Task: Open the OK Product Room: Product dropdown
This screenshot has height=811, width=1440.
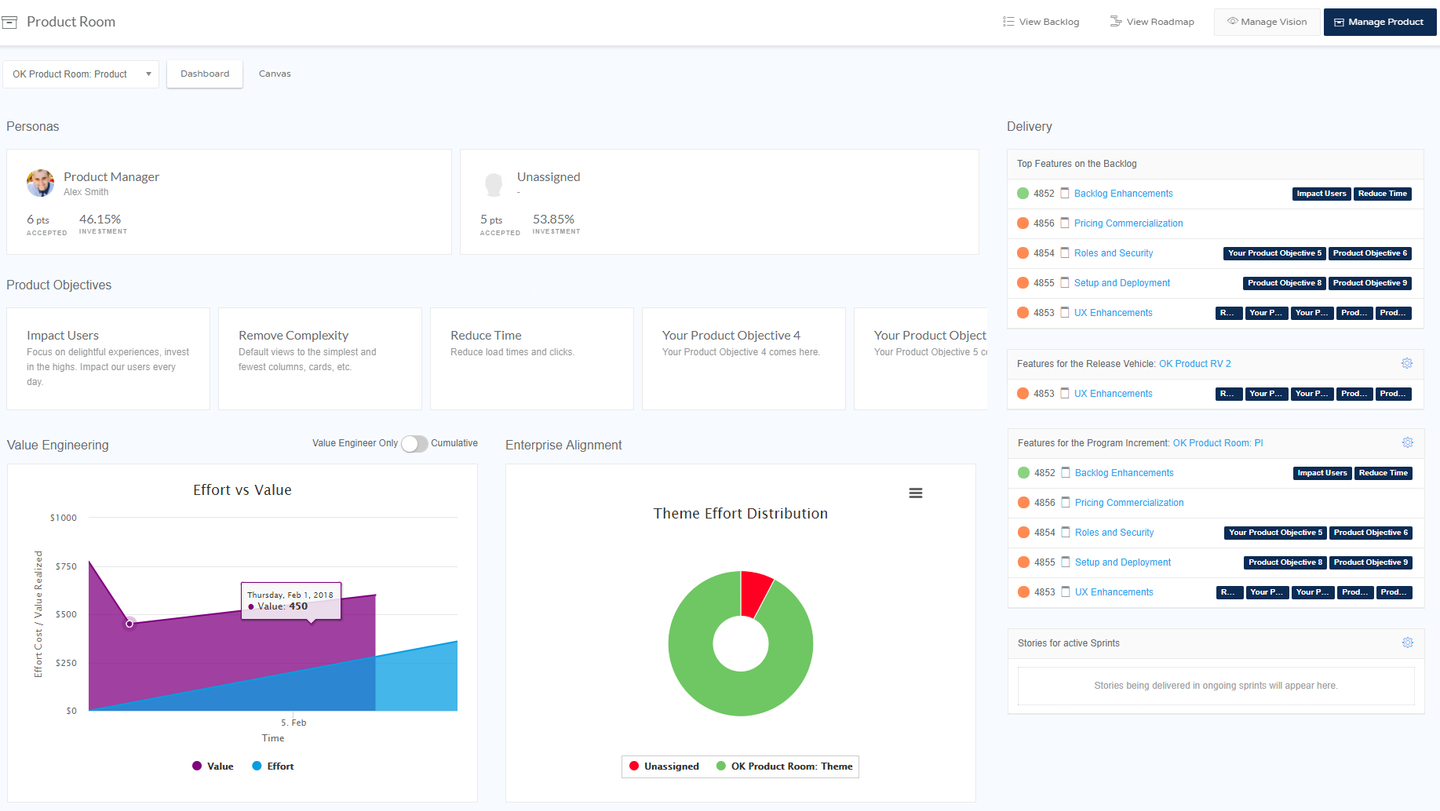Action: coord(80,74)
